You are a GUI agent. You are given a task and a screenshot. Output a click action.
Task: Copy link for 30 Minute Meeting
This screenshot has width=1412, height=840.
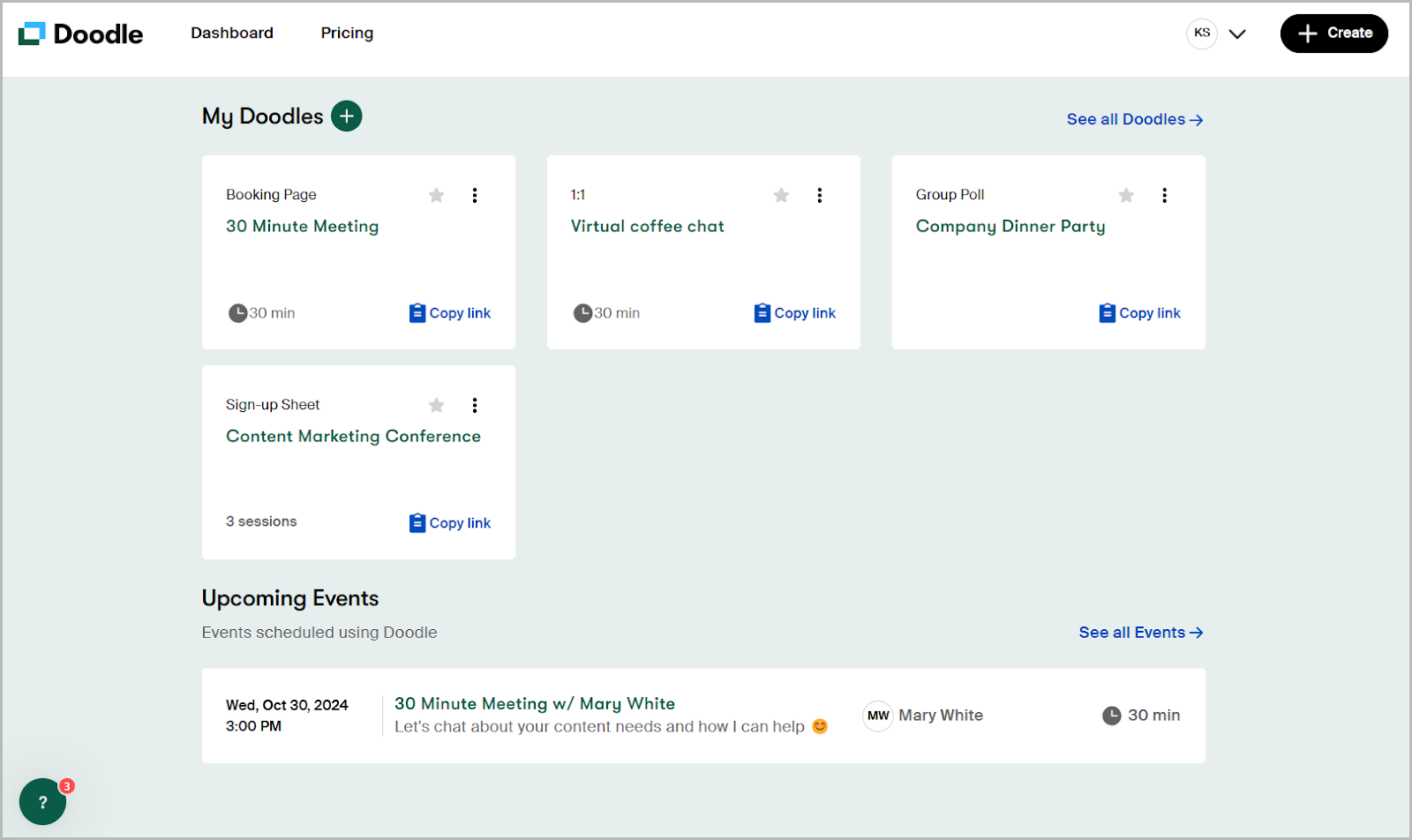tap(450, 313)
